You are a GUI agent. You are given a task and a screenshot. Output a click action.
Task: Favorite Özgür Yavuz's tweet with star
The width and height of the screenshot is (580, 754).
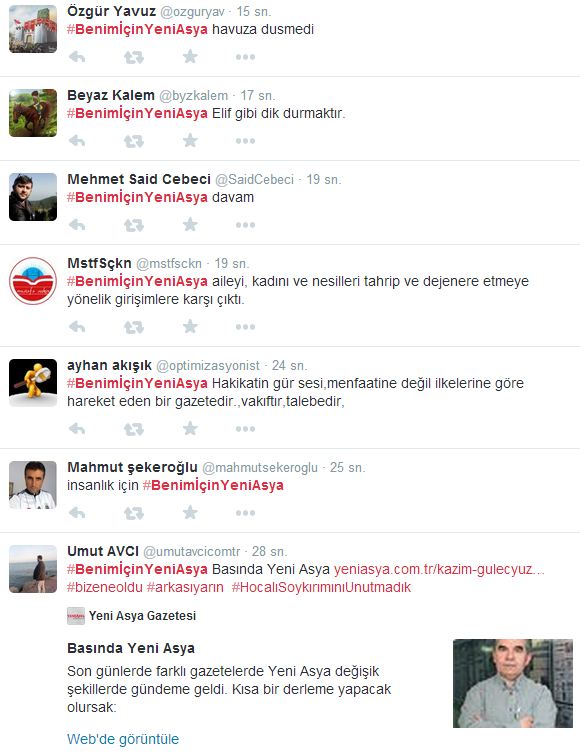click(x=190, y=57)
